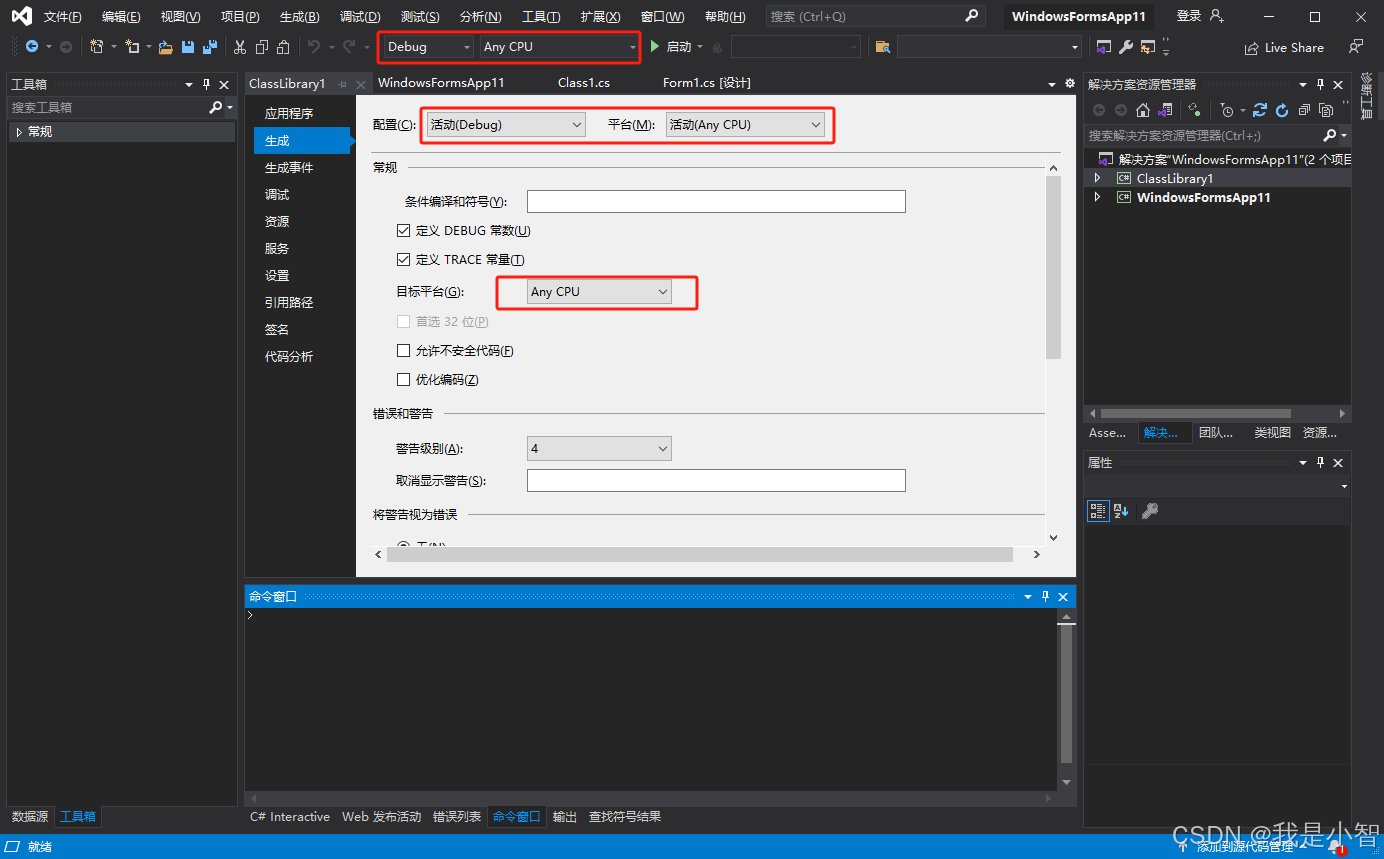
Task: Click the Property Pages wrench in Properties panel
Action: click(1150, 511)
